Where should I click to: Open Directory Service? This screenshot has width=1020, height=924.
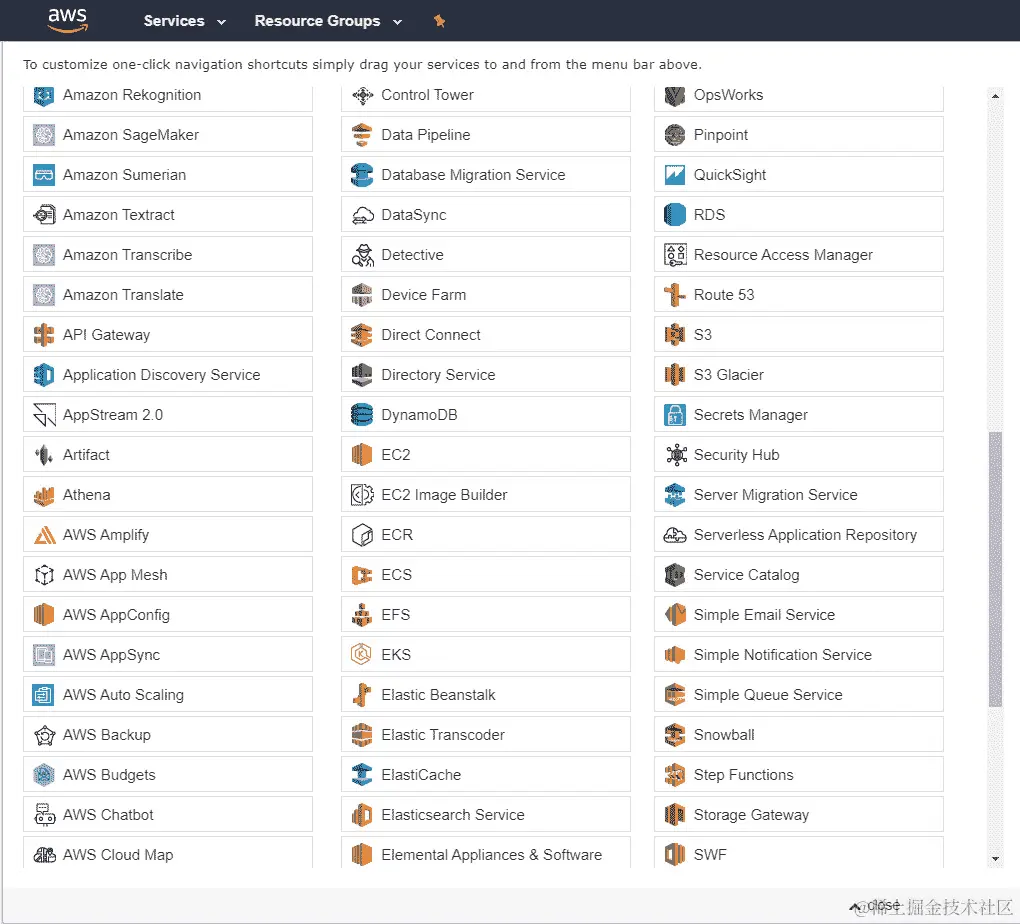pyautogui.click(x=486, y=375)
